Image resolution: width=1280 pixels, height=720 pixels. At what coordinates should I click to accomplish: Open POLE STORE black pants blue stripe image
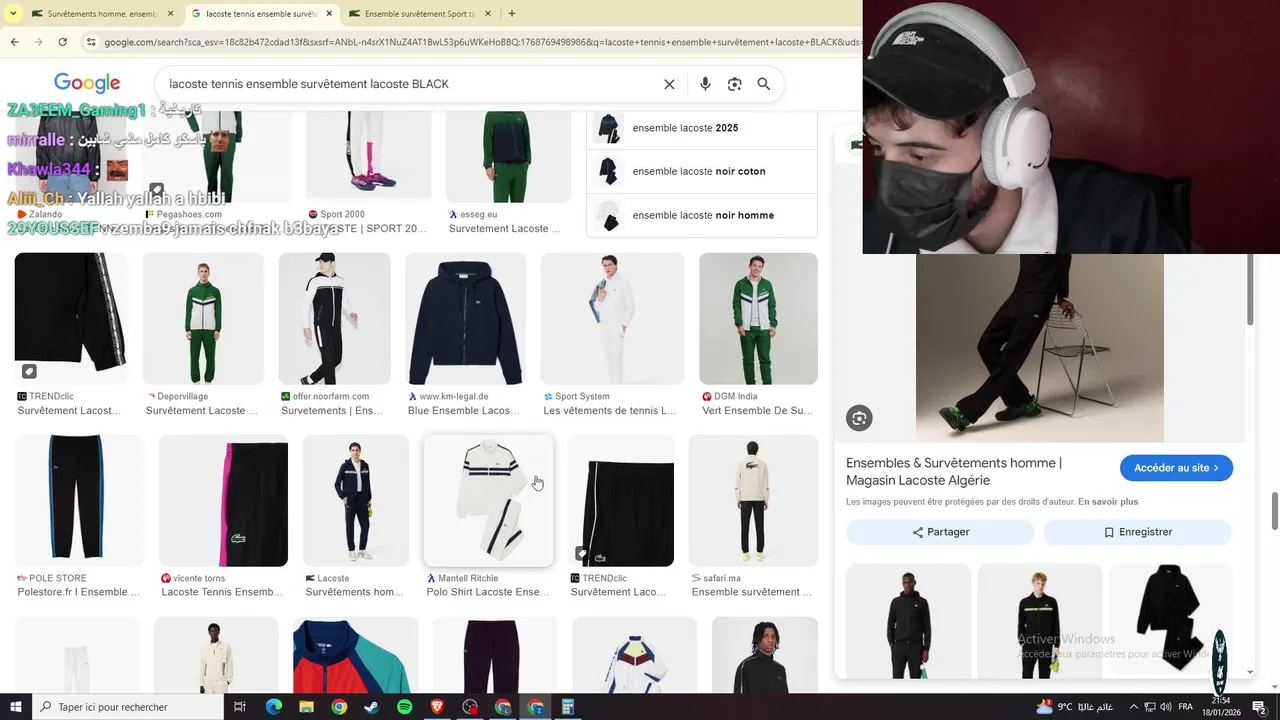pos(79,501)
